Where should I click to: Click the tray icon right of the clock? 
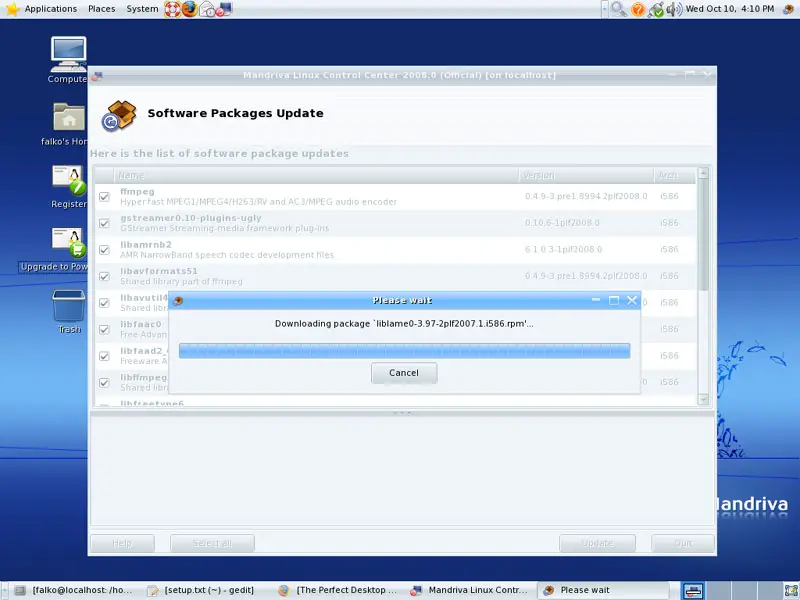click(x=789, y=9)
